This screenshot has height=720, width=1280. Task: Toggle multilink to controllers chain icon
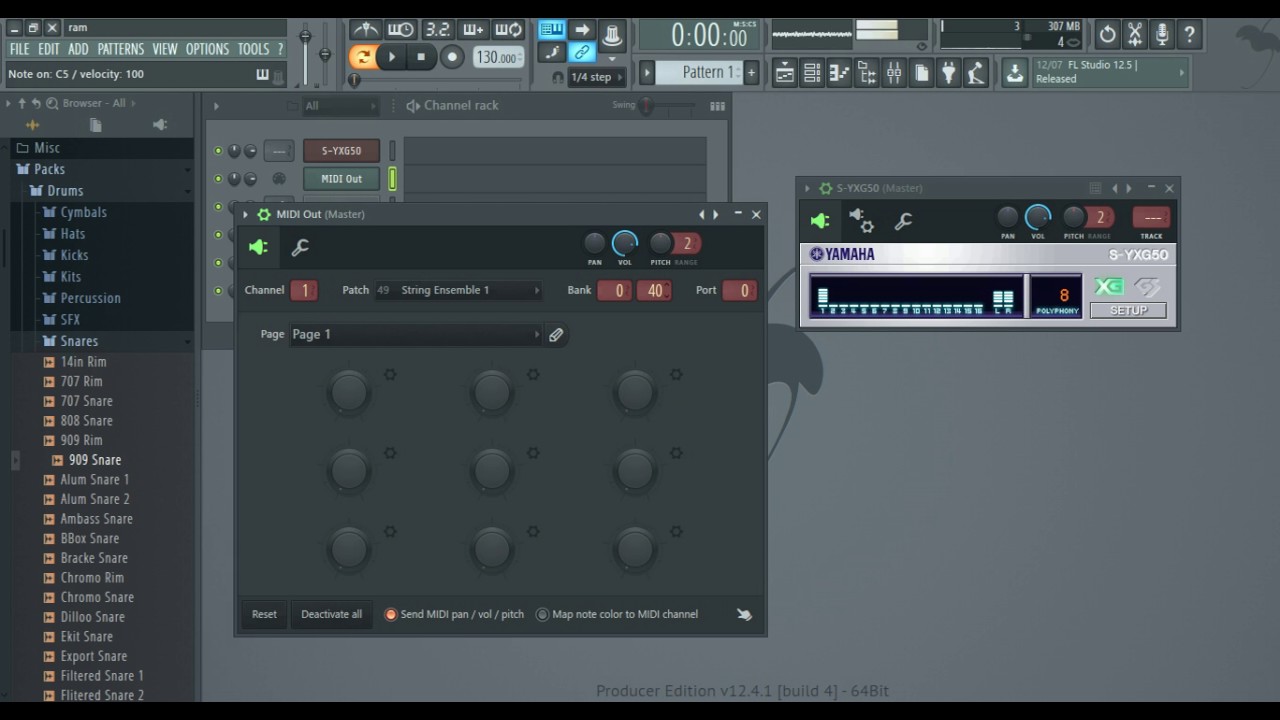coord(582,52)
